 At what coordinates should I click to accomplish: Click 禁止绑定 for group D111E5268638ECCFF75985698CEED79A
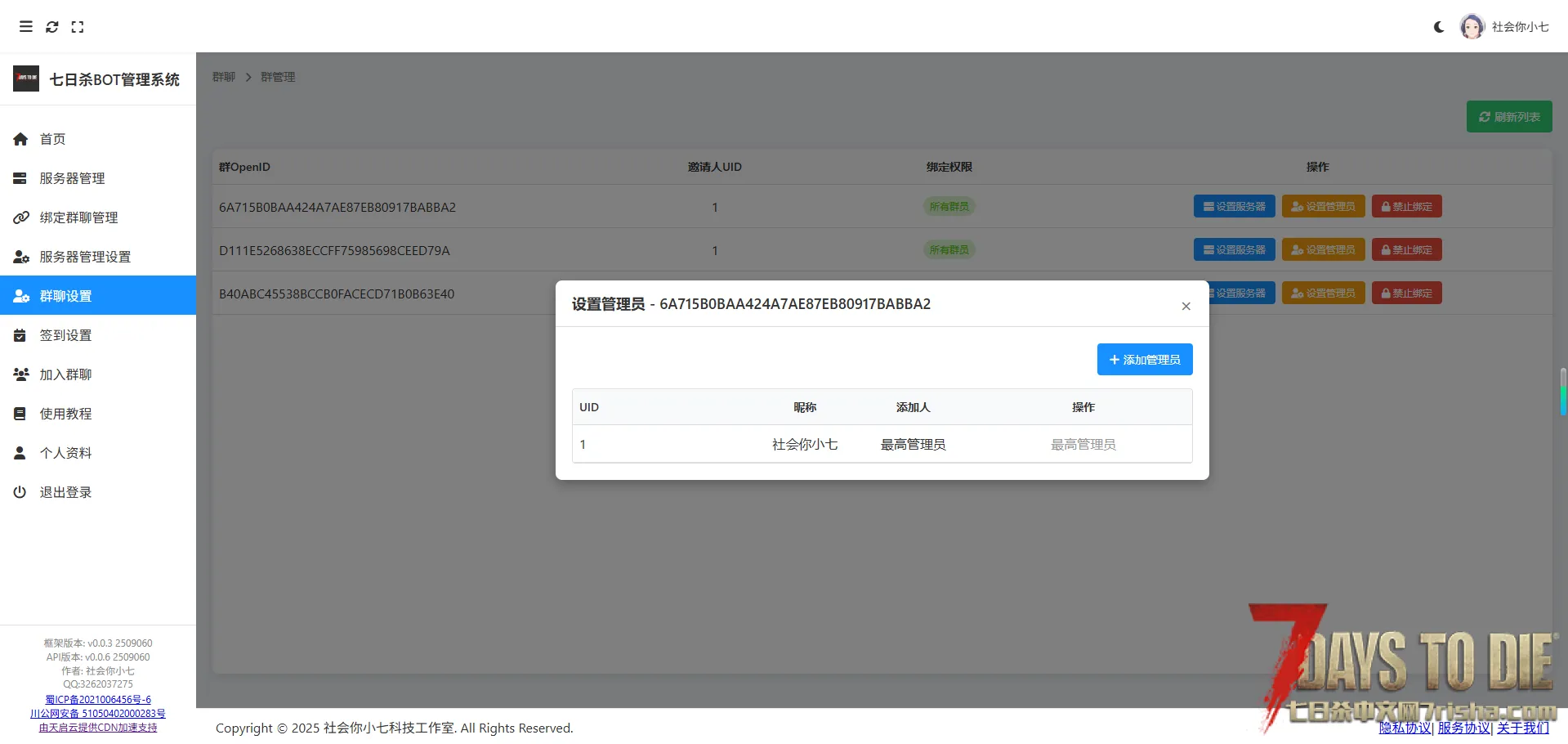[x=1406, y=249]
